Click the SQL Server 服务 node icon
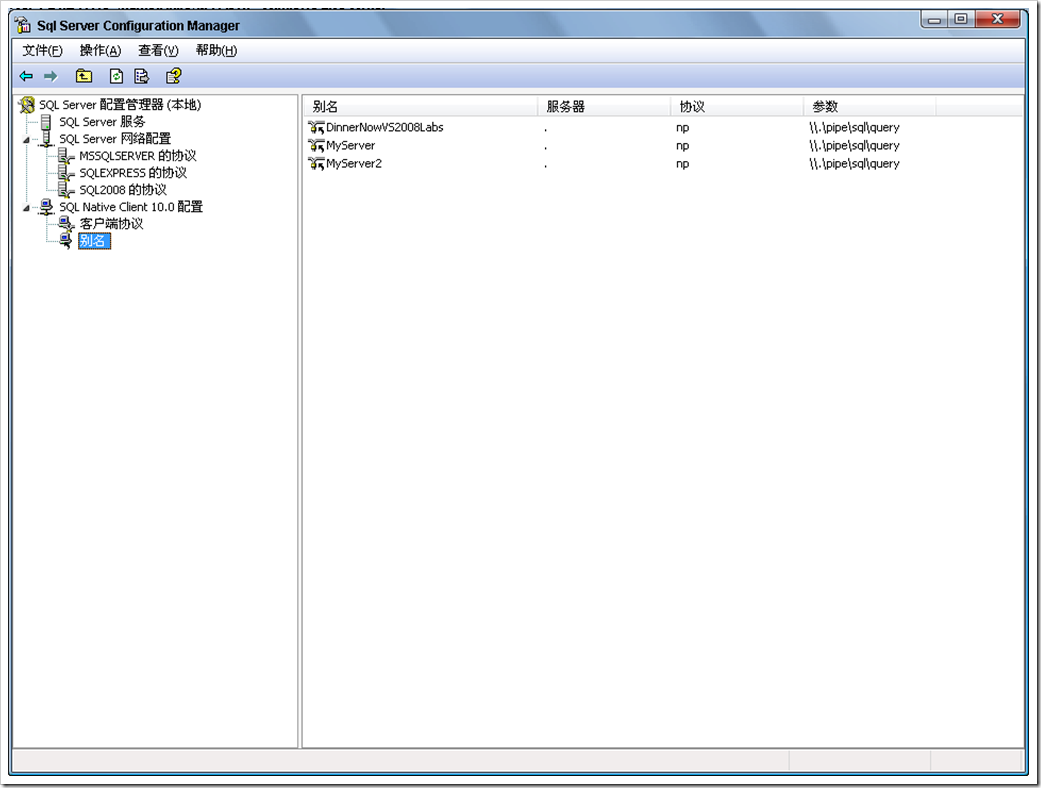 [46, 122]
